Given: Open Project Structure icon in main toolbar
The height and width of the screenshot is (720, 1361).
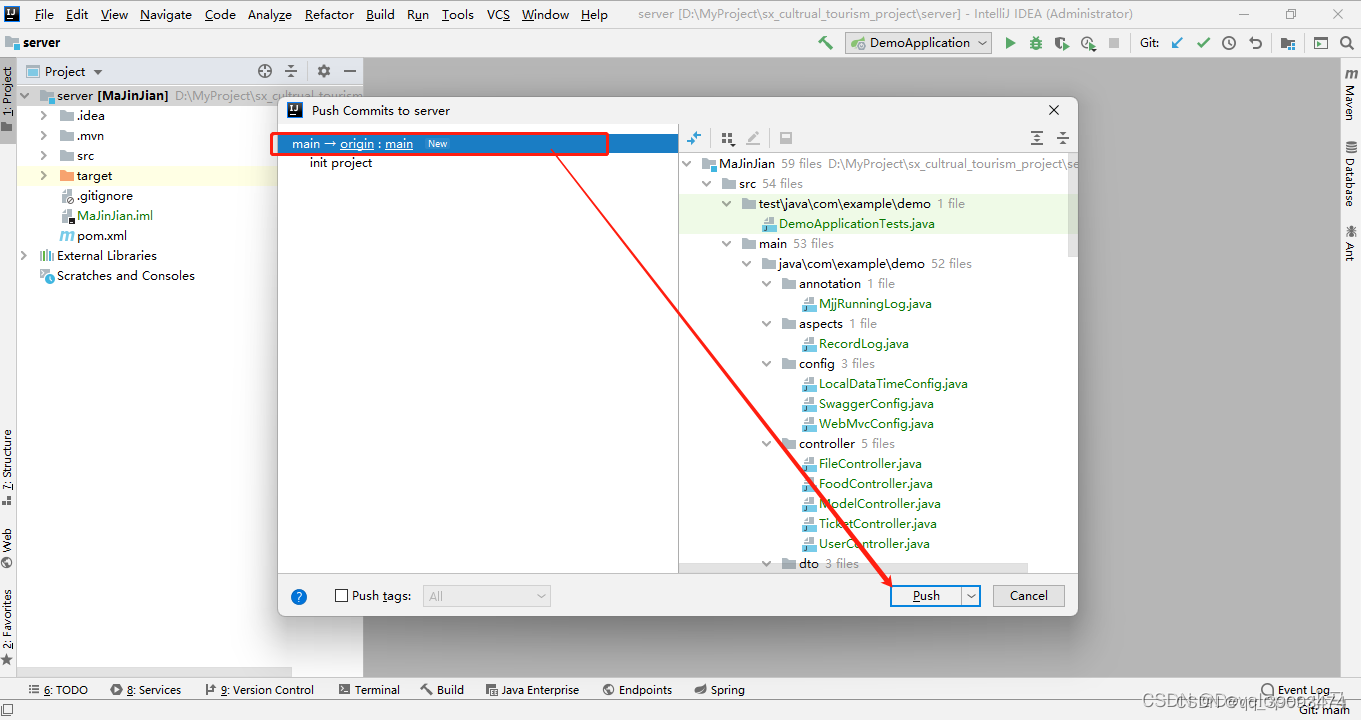Looking at the screenshot, I should [1288, 43].
